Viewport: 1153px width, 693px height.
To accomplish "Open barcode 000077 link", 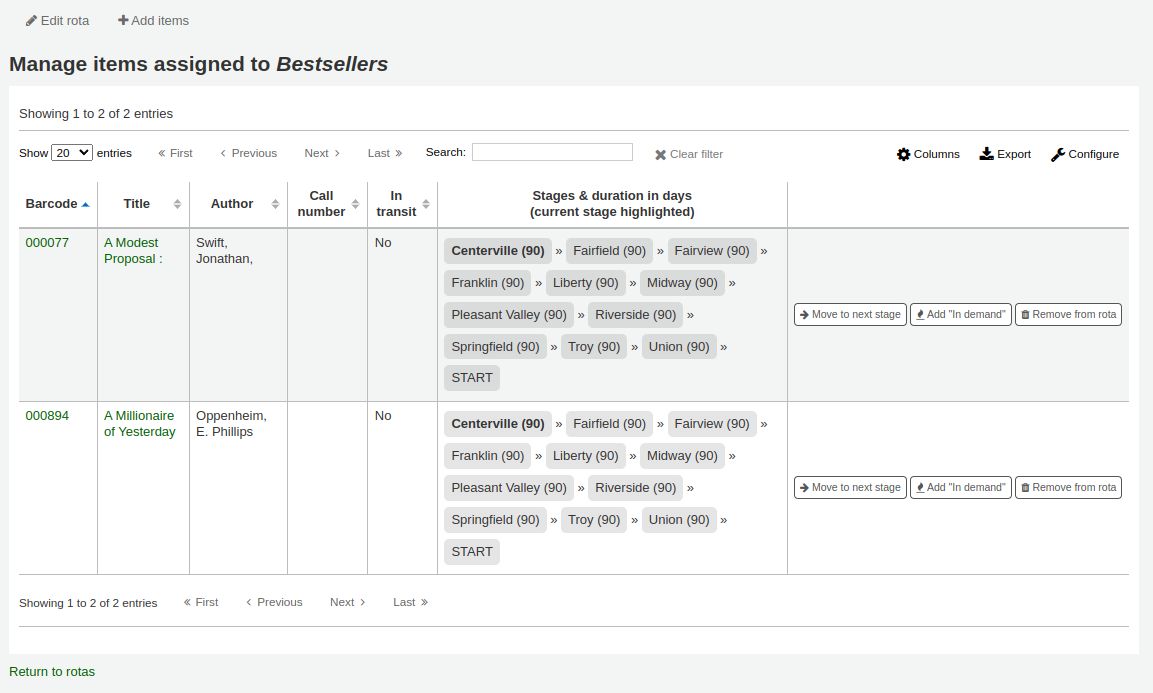I will (x=47, y=243).
